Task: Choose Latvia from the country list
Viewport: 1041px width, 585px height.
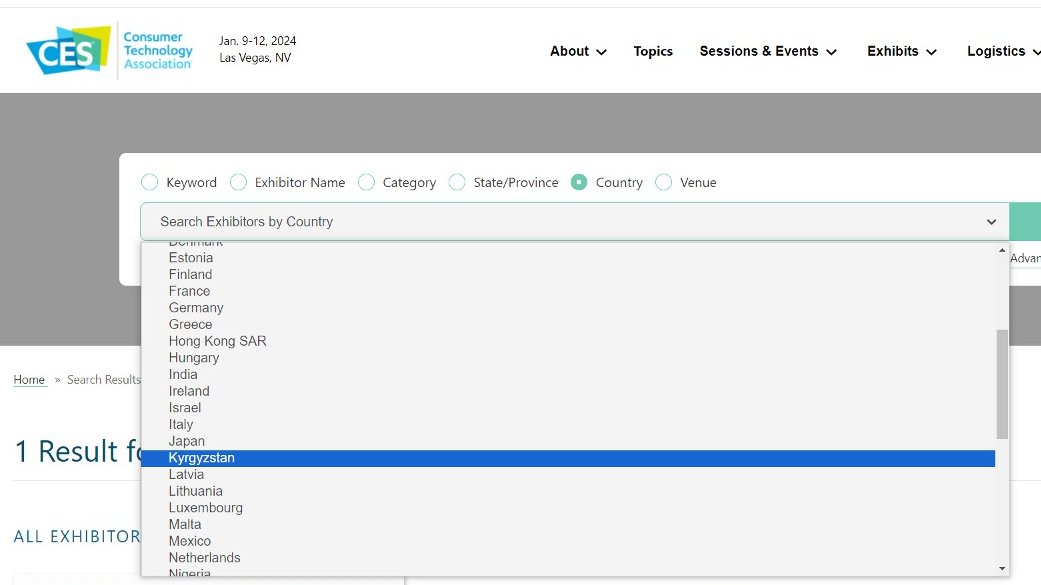Action: [x=568, y=475]
